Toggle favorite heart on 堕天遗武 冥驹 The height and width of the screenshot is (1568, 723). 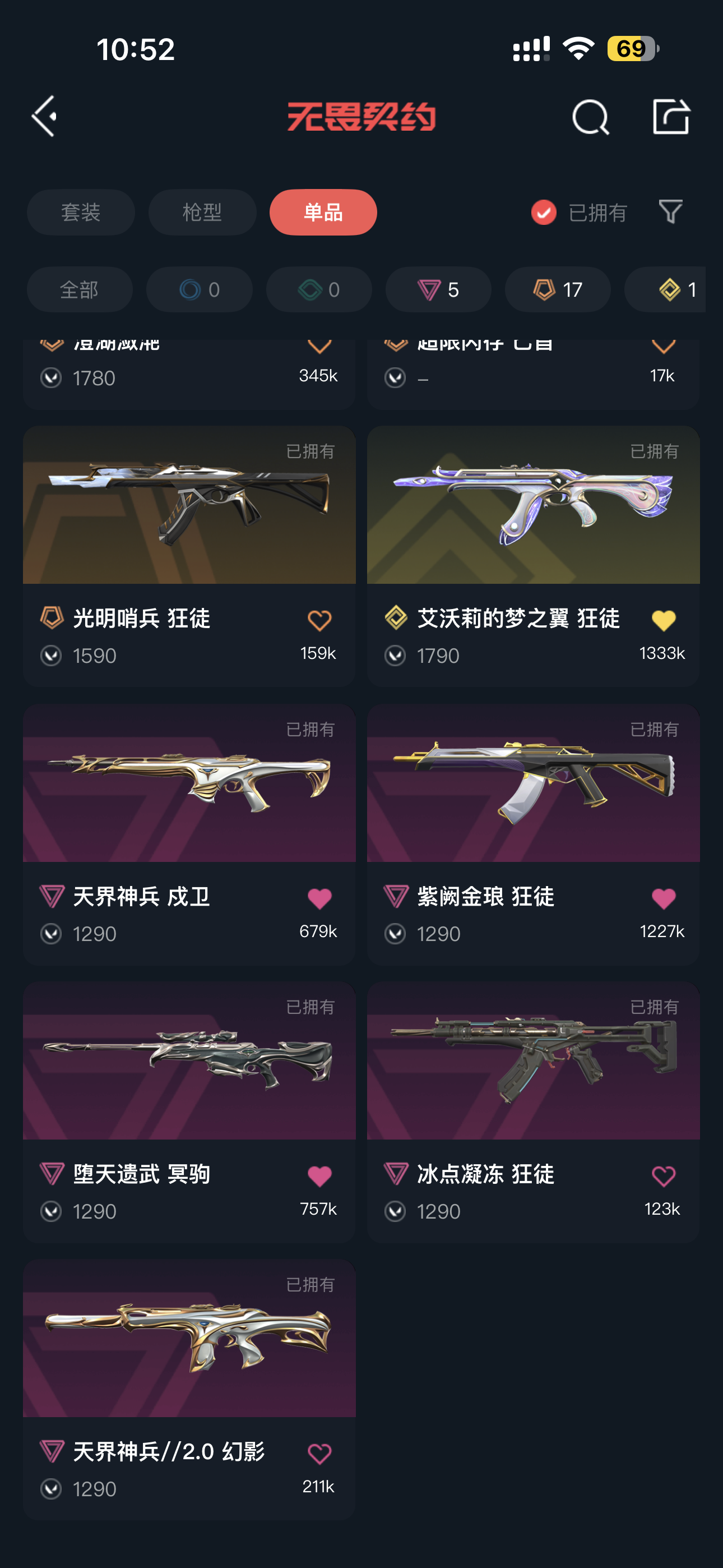pos(319,1176)
